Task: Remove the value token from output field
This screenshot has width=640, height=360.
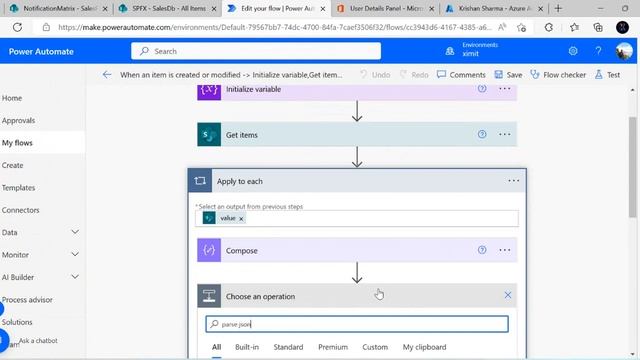Action: [x=241, y=219]
